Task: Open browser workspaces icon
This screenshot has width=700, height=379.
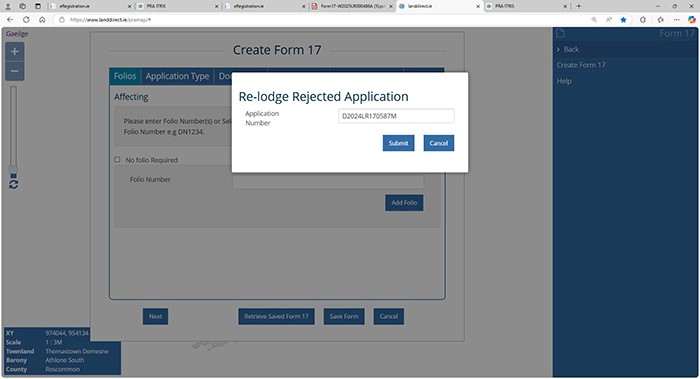Action: (x=23, y=6)
